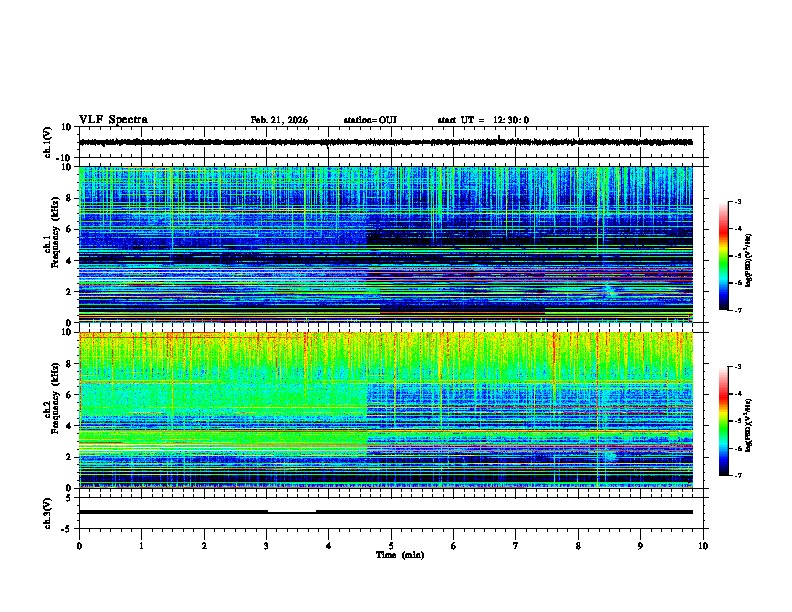Screen dimensions: 792x612
Task: Click the "4" tick on ch.1 frequency axis
Action: (69, 261)
